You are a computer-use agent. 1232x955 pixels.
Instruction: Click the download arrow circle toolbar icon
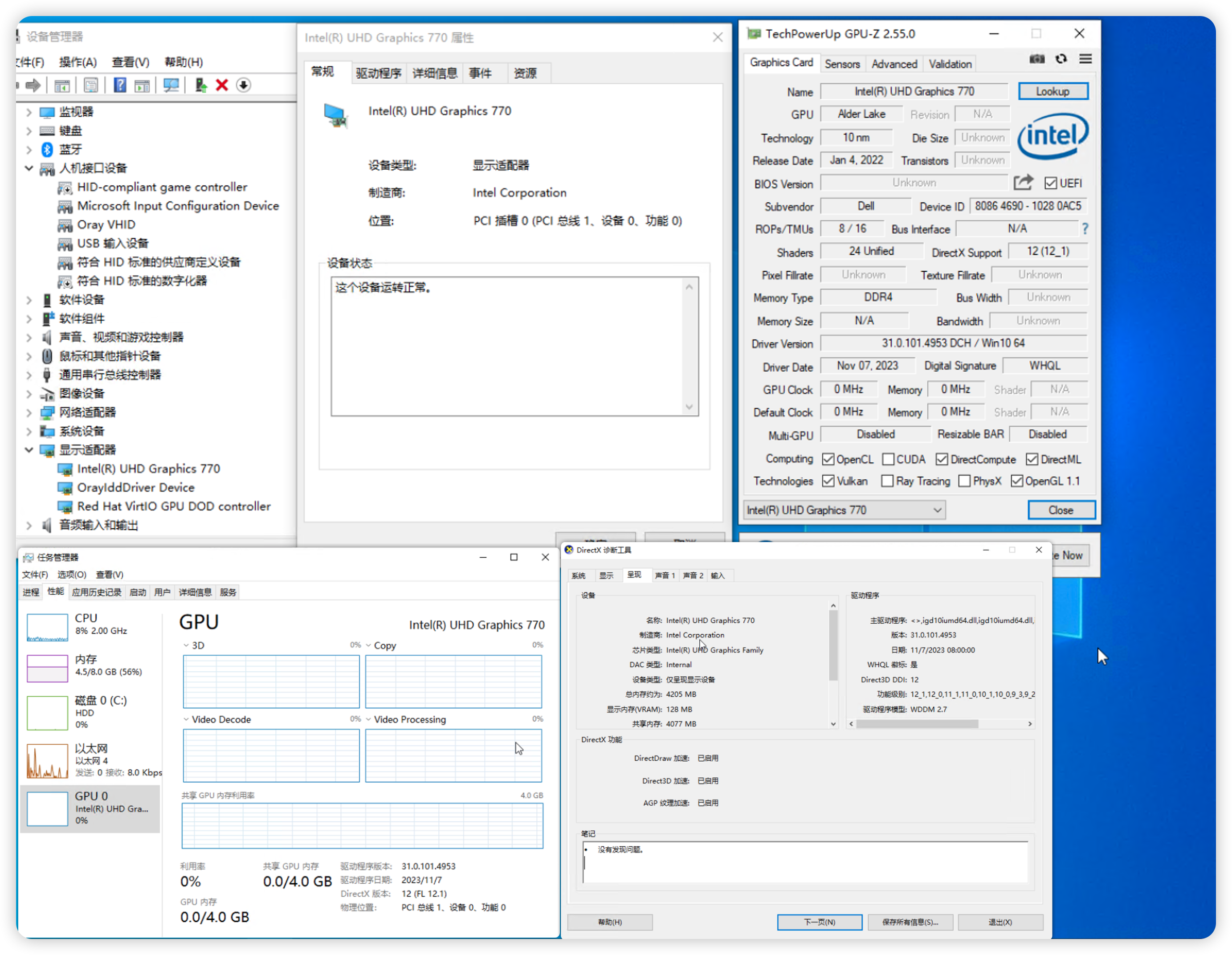[x=243, y=85]
